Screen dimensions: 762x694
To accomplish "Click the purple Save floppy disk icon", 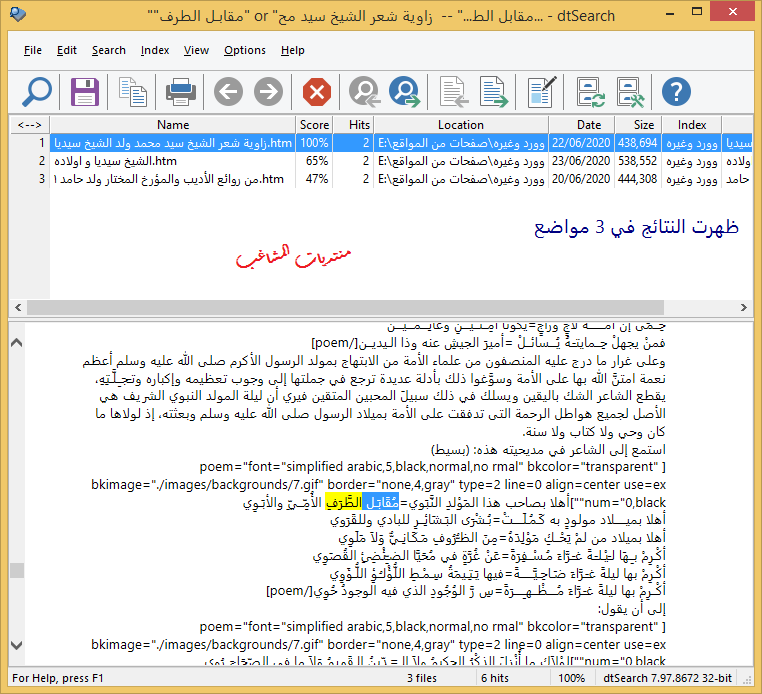I will pyautogui.click(x=85, y=93).
